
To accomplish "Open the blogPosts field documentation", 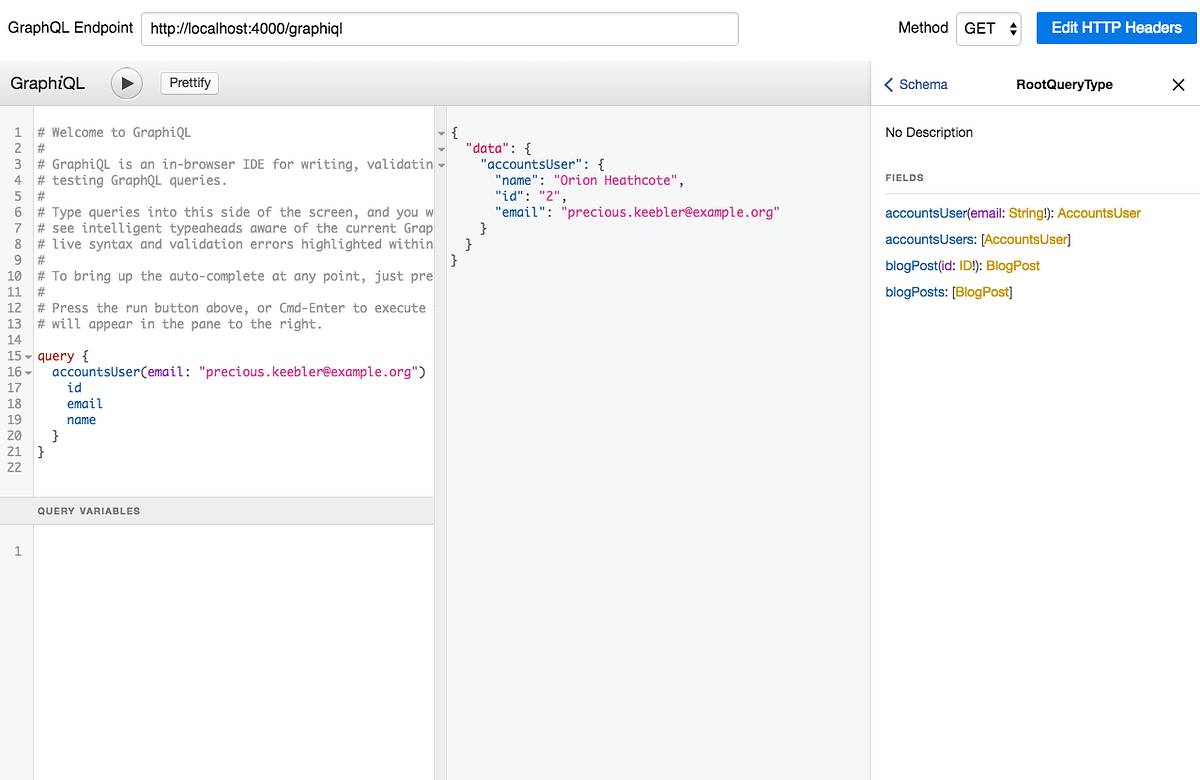I will pyautogui.click(x=915, y=291).
